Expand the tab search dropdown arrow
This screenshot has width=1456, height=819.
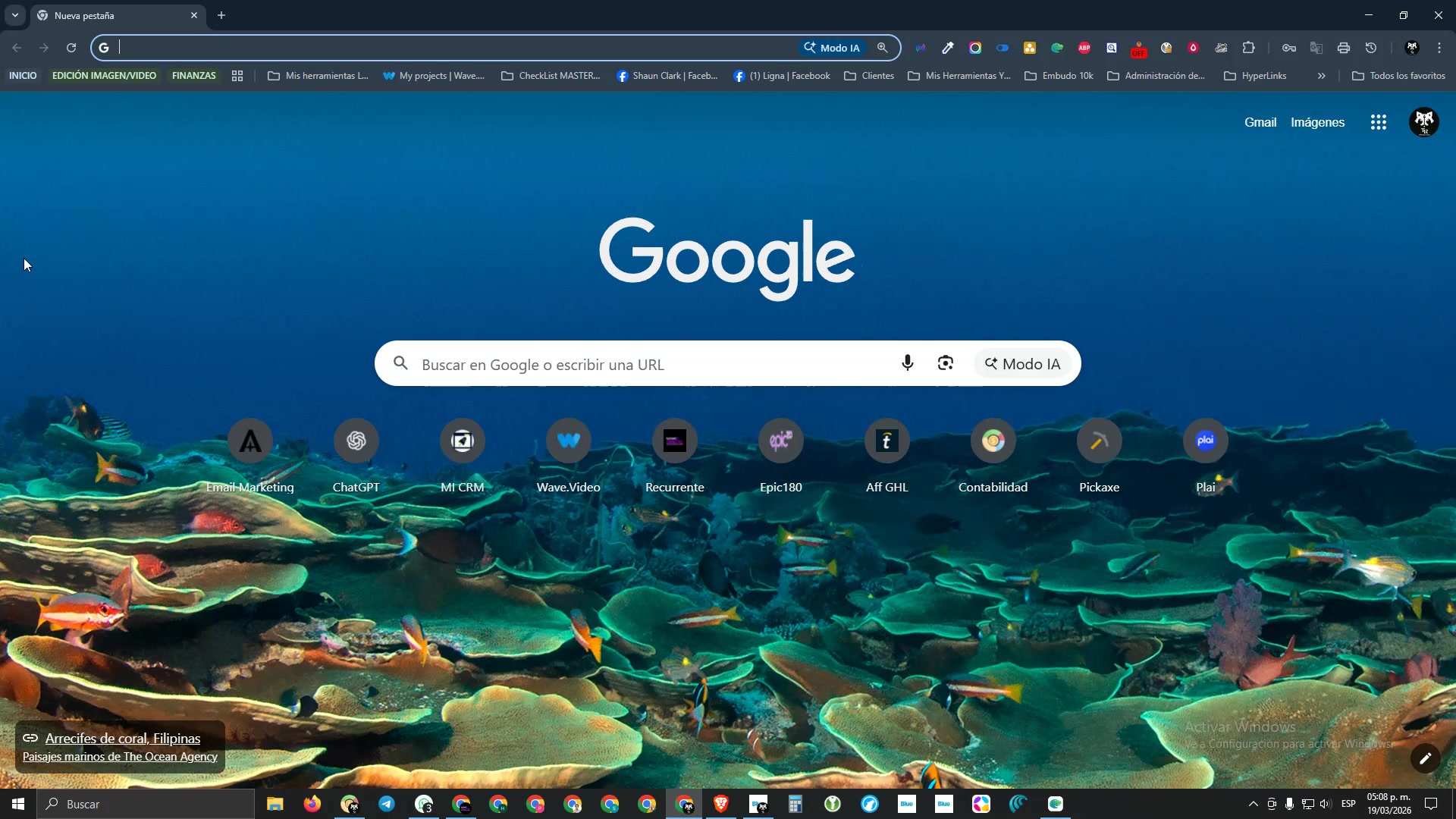coord(14,15)
